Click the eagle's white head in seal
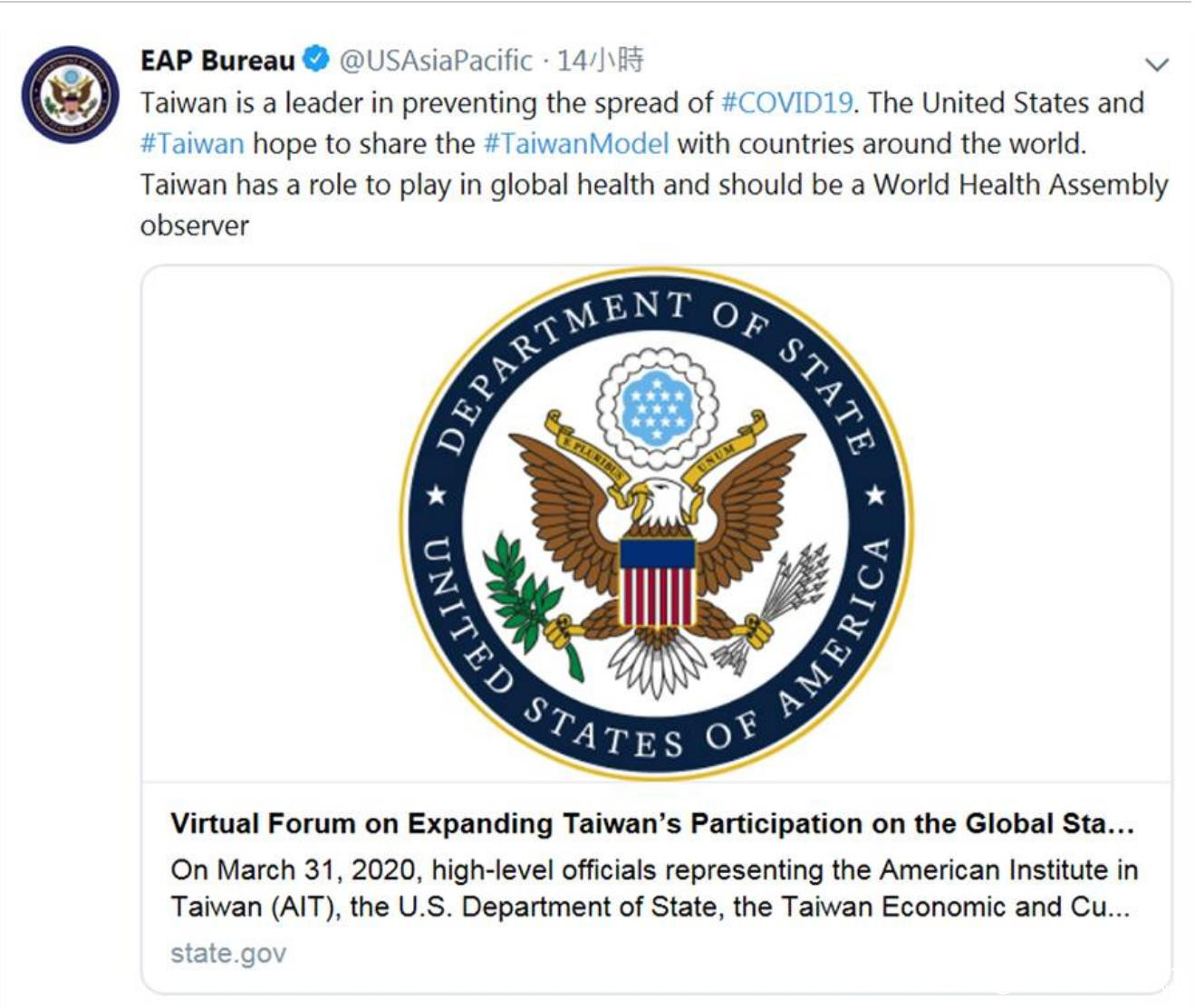 tap(660, 501)
